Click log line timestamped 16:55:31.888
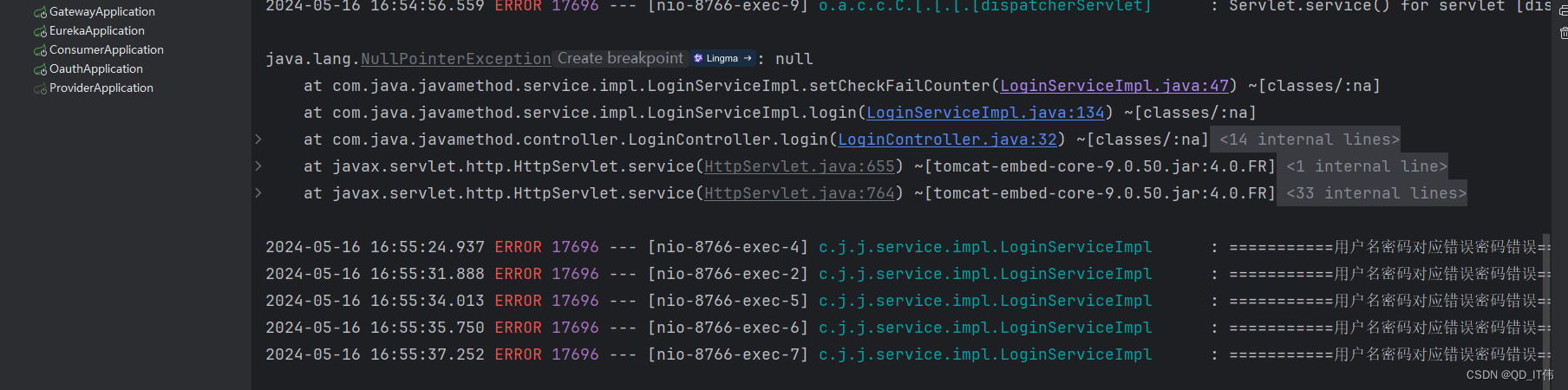The width and height of the screenshot is (1568, 390). [x=908, y=274]
